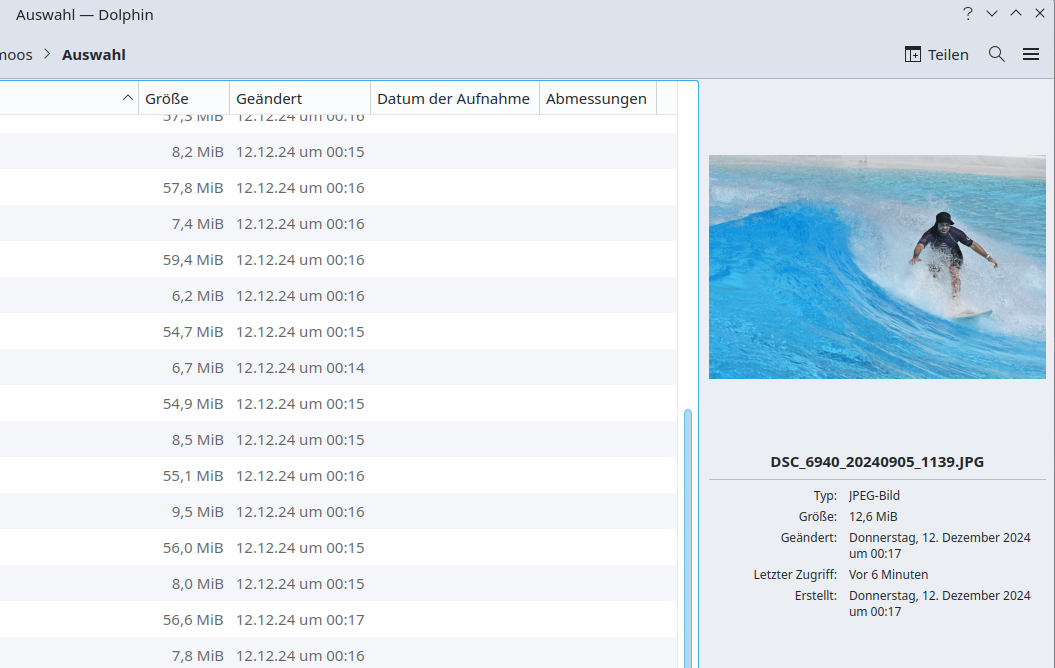1055x668 pixels.
Task: Select the row with size 54,9 MiB
Action: tap(338, 404)
